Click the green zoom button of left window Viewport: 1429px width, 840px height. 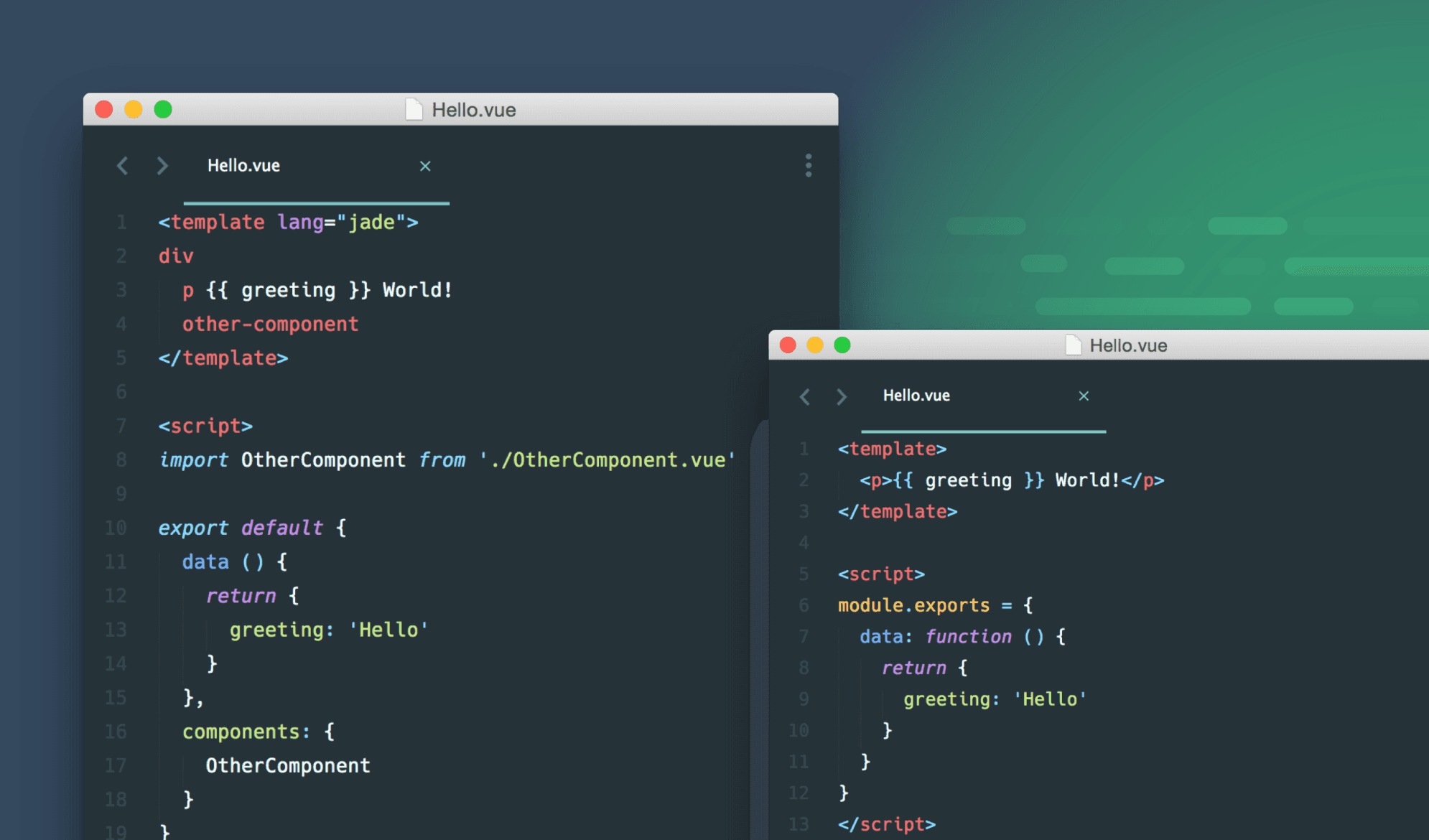click(163, 109)
